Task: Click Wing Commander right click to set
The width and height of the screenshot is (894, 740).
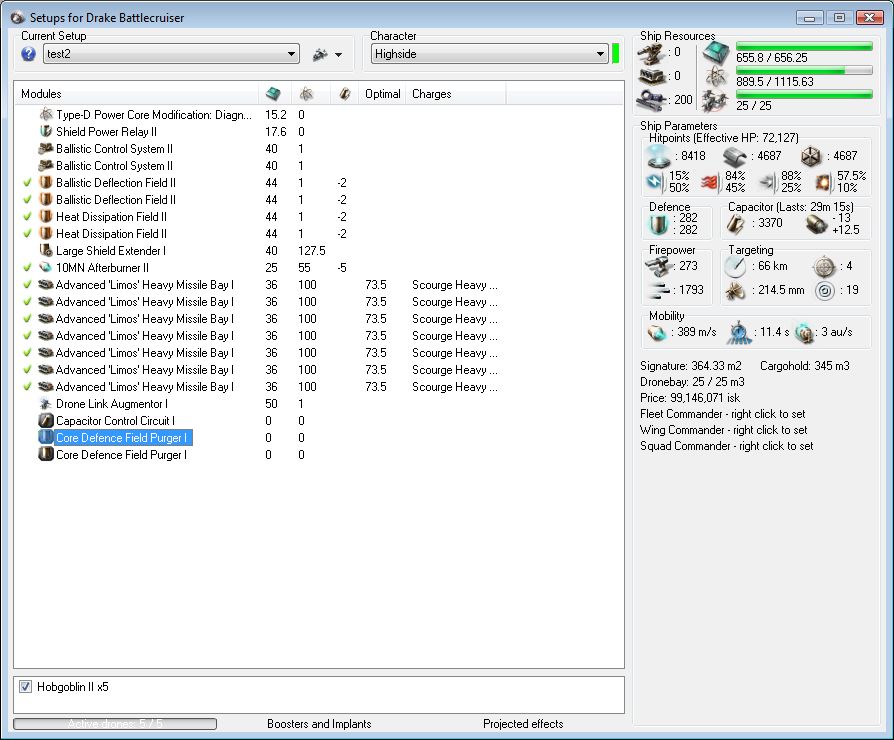Action: (x=724, y=430)
